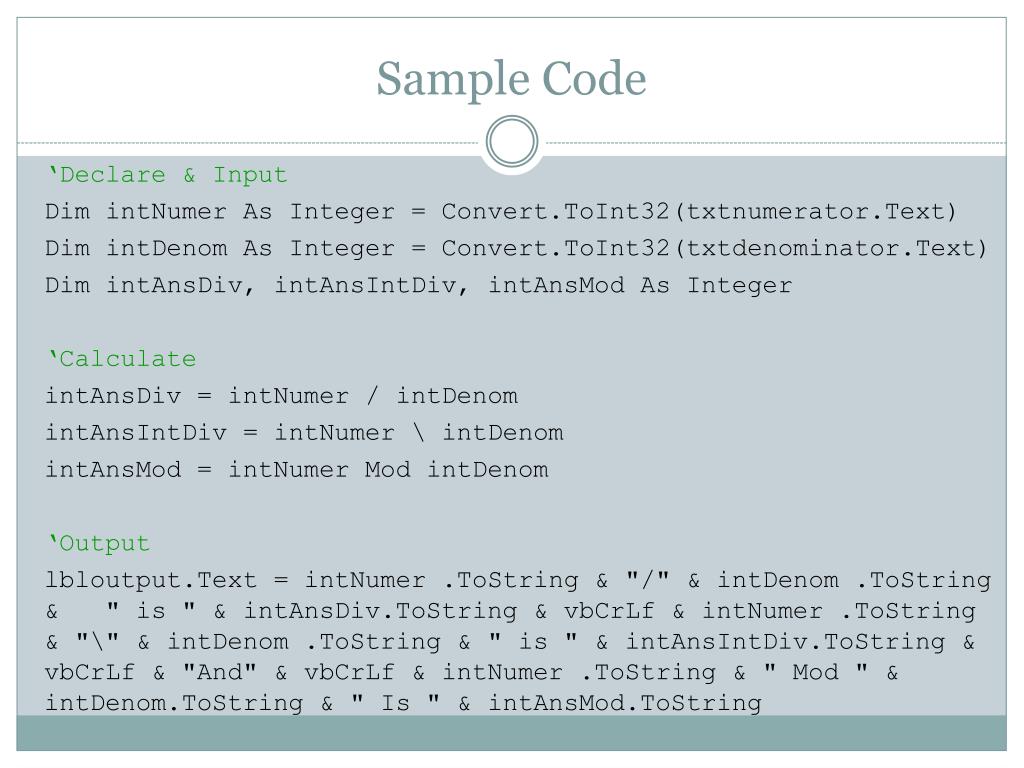Click the txtnumerator.Text argument
This screenshot has width=1024, height=768.
[815, 212]
